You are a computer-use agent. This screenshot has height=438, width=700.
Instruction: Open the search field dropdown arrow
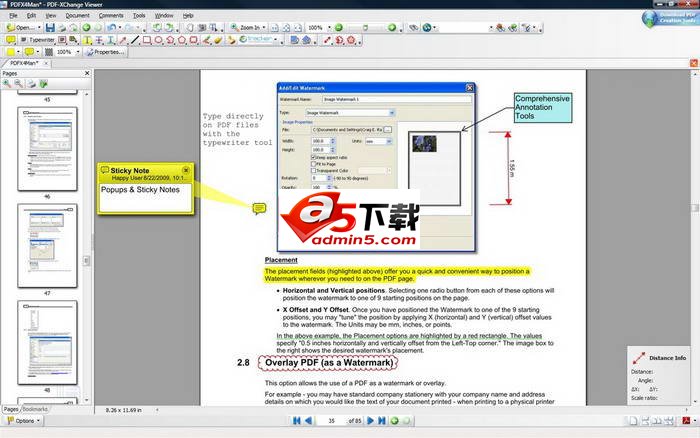click(x=491, y=28)
